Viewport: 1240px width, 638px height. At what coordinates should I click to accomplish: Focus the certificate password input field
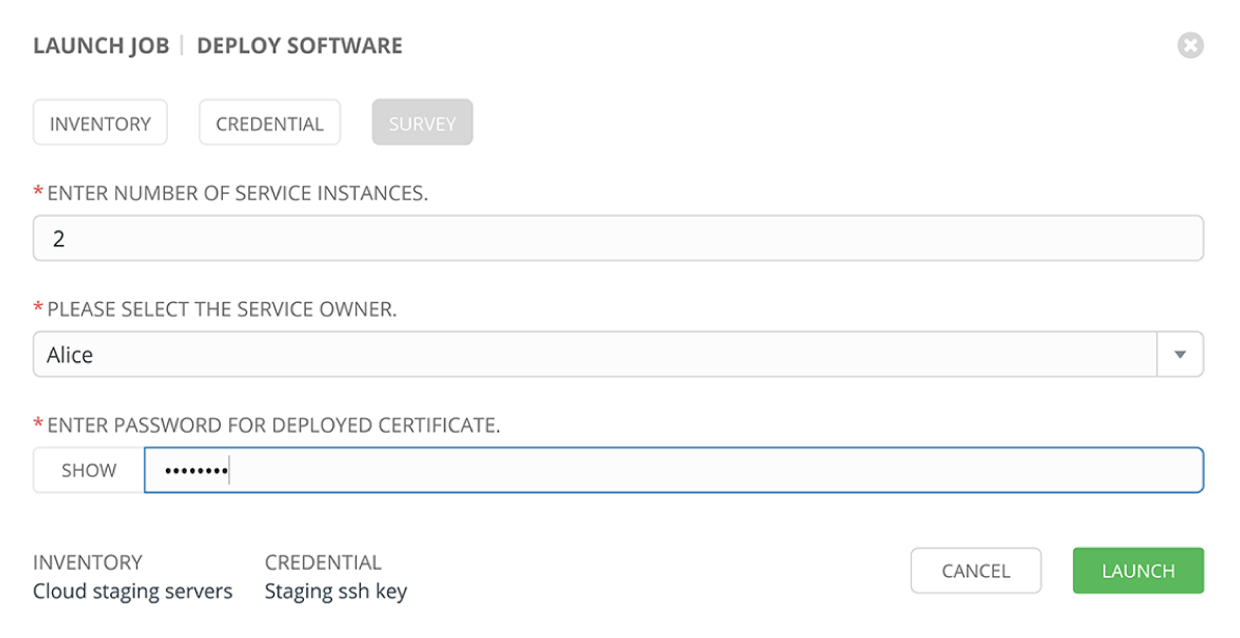[x=673, y=470]
